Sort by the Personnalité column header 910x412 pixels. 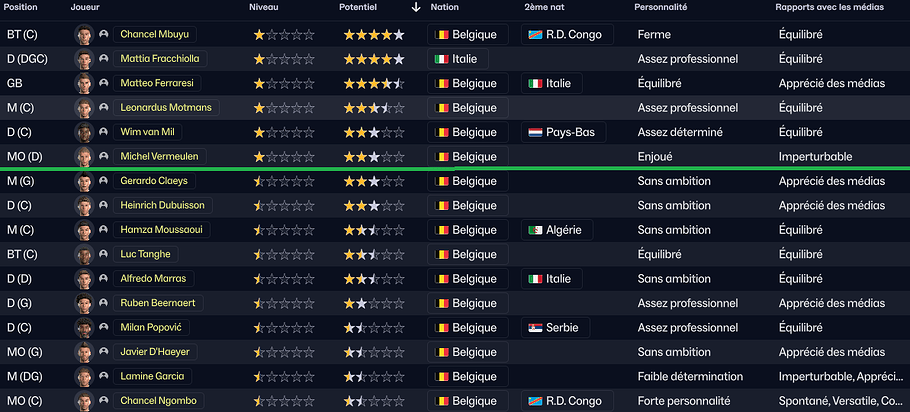660,7
